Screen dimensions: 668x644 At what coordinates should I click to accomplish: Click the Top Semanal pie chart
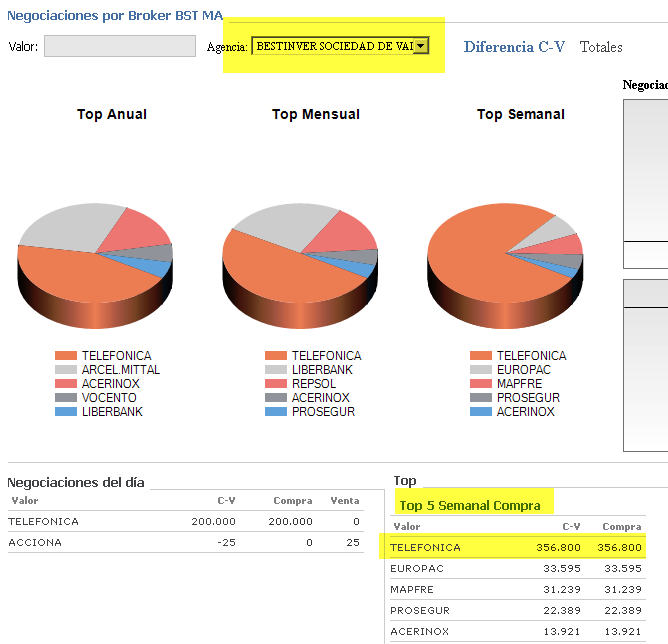point(505,265)
